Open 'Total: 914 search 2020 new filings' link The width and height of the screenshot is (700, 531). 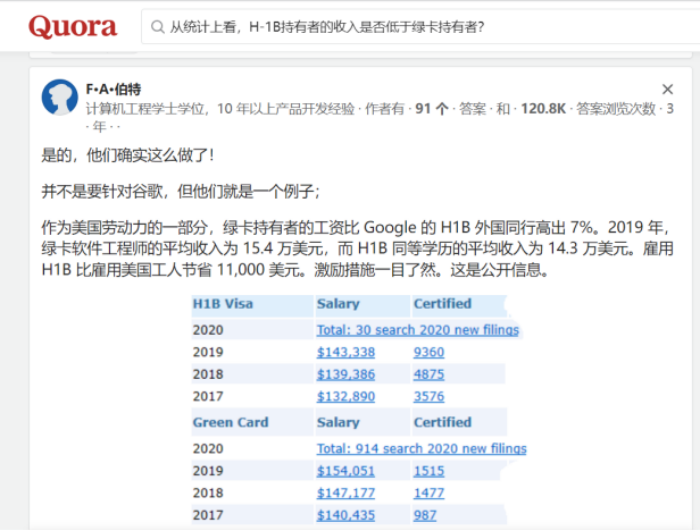click(x=421, y=448)
